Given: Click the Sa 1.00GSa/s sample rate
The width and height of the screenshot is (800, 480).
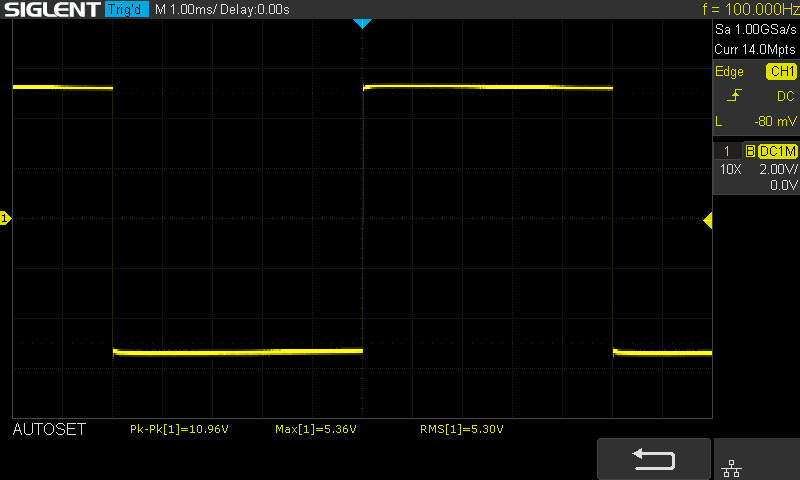Looking at the screenshot, I should tap(755, 30).
